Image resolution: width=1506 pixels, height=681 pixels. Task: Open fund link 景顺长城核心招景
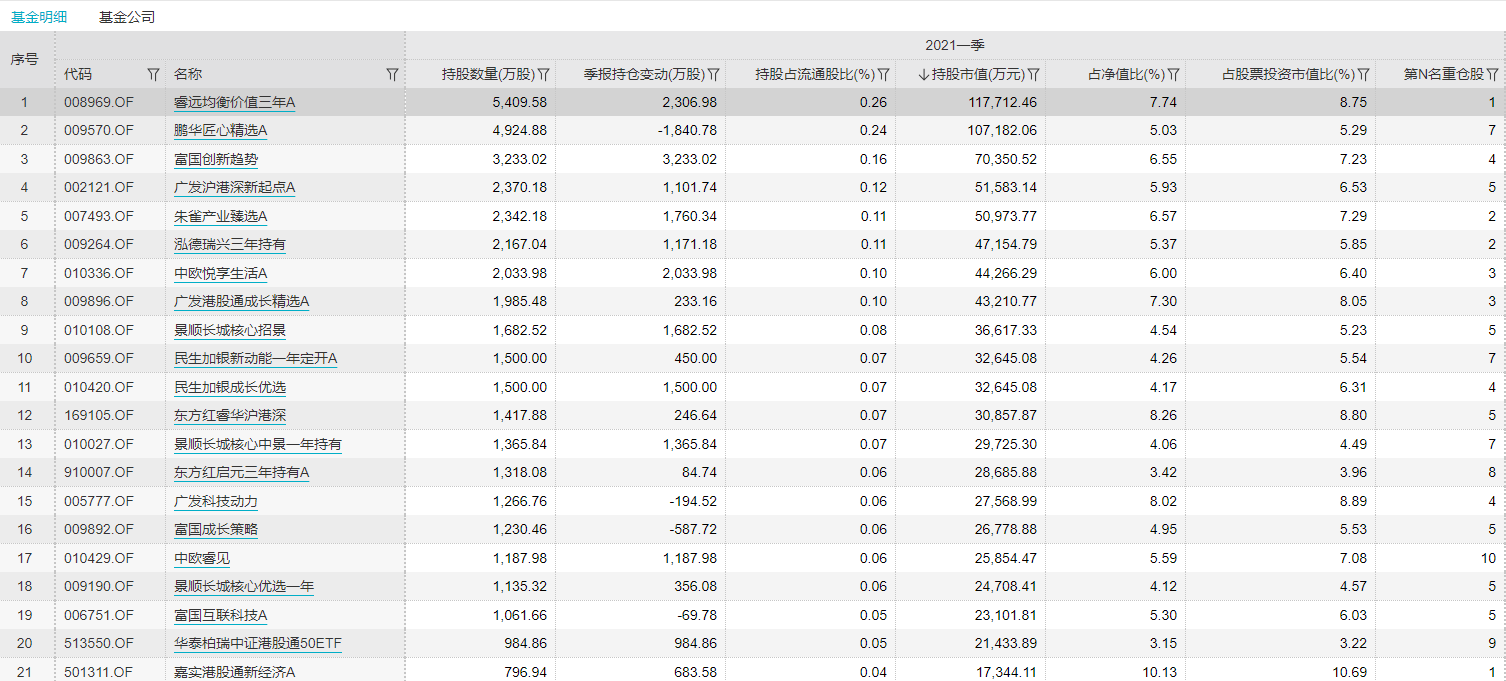[x=230, y=330]
